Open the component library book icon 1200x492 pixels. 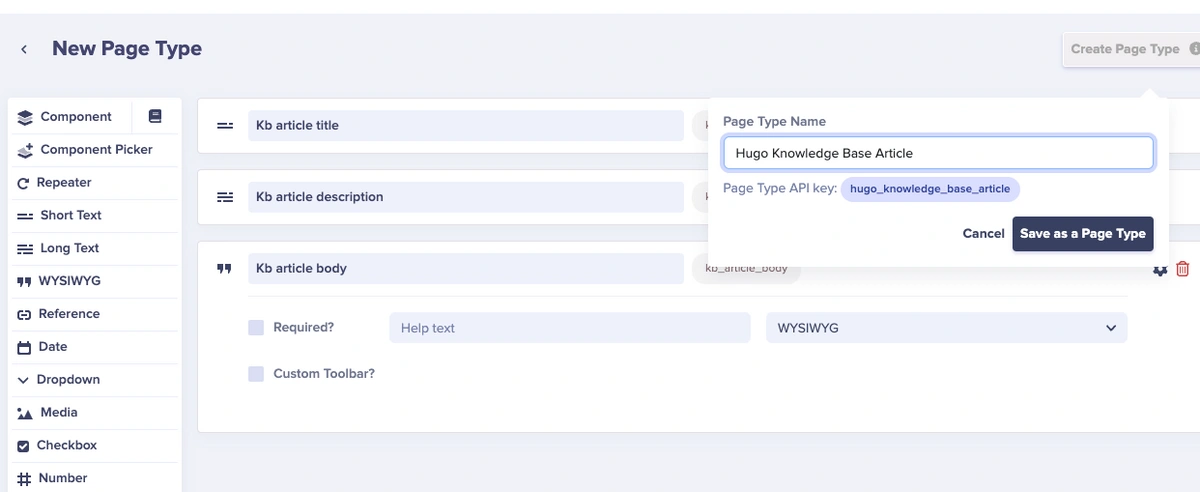[155, 116]
